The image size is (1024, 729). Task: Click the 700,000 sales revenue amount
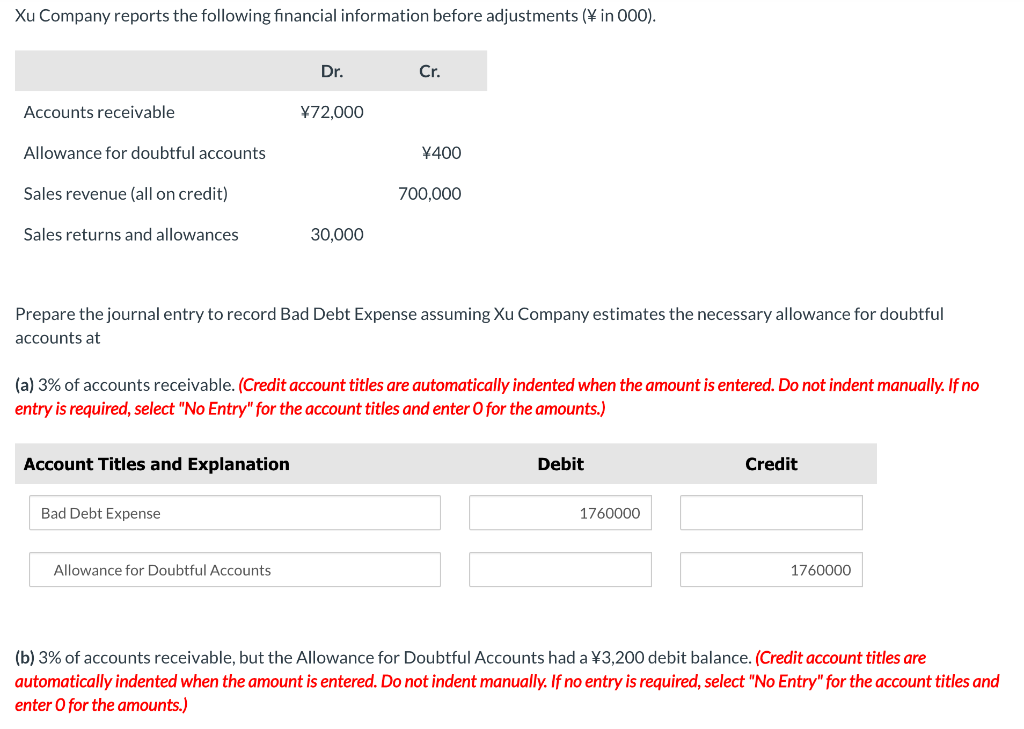(x=430, y=193)
